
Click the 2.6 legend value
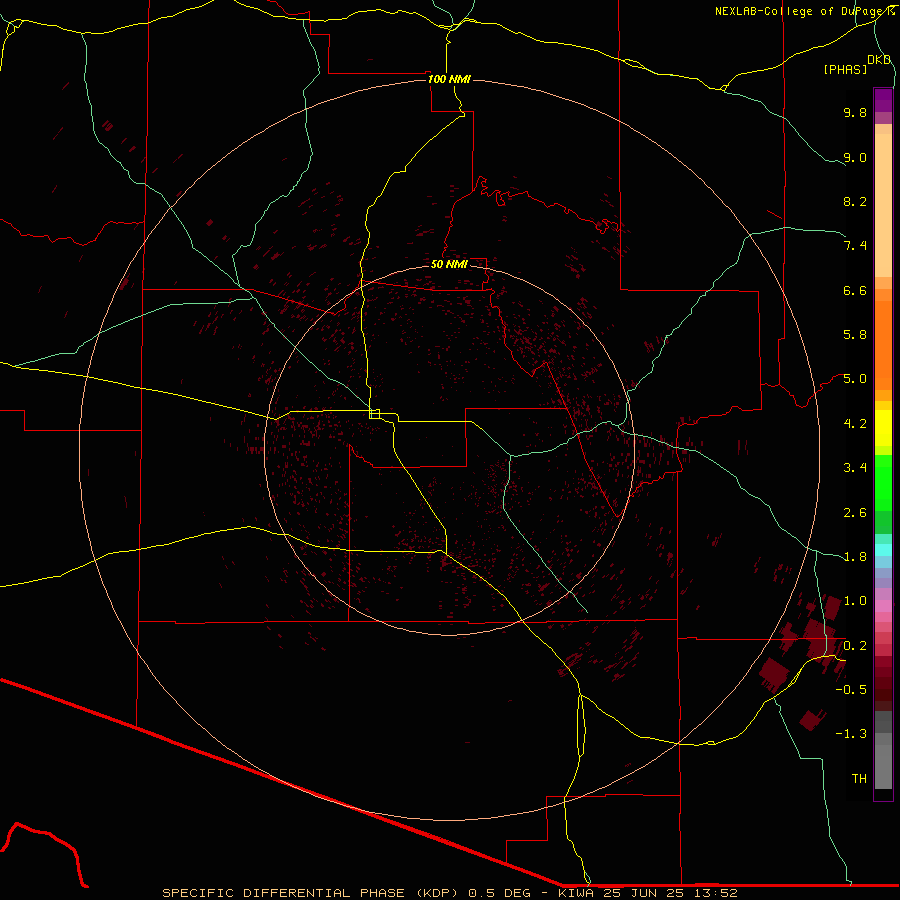pyautogui.click(x=855, y=513)
